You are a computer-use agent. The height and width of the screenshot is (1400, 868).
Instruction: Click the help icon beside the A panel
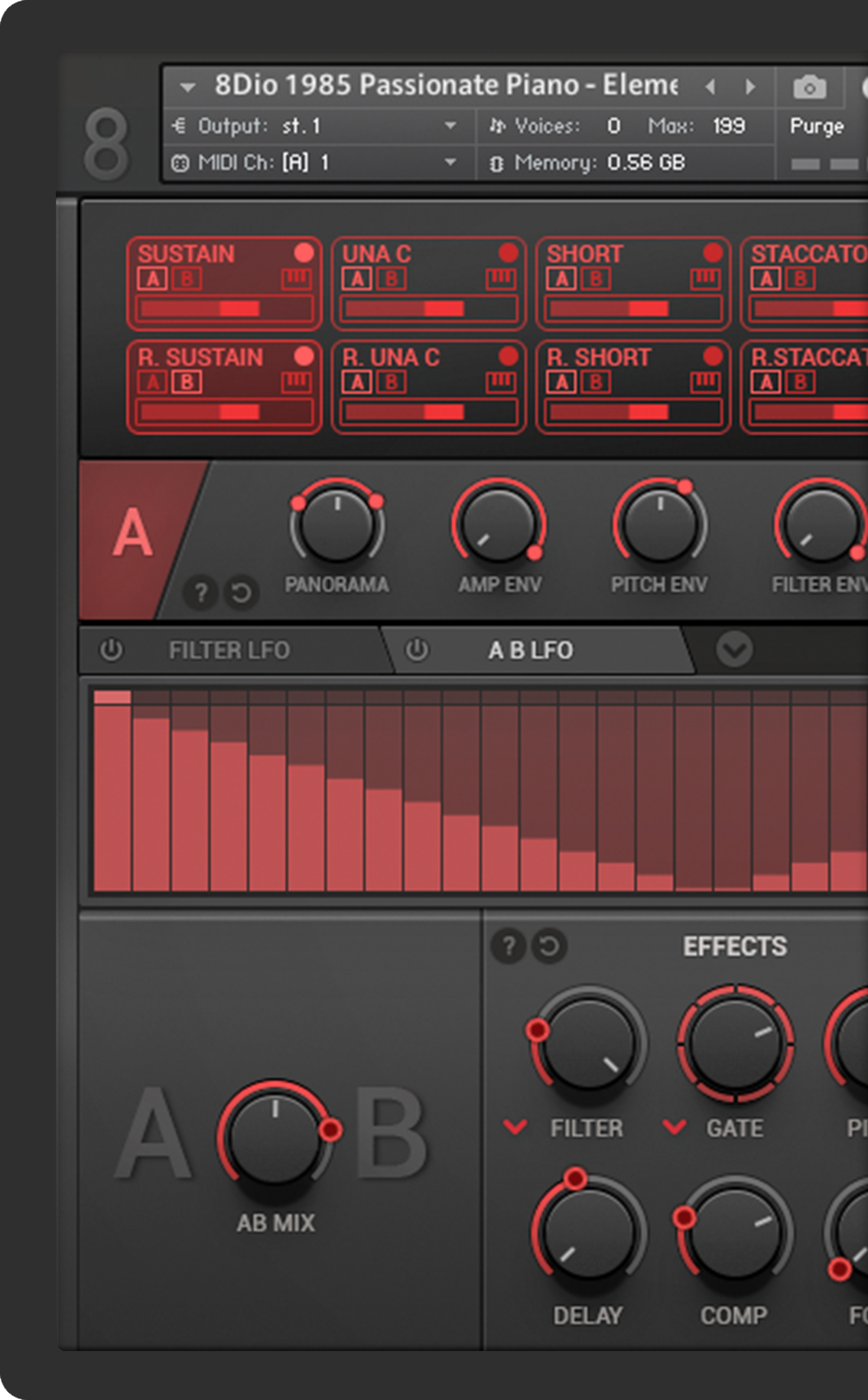pos(200,593)
